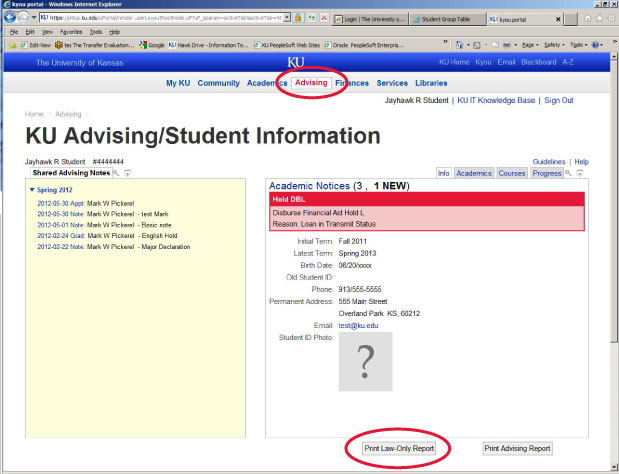The height and width of the screenshot is (474, 619).
Task: Open the Google bookmark in favorites bar
Action: [152, 45]
